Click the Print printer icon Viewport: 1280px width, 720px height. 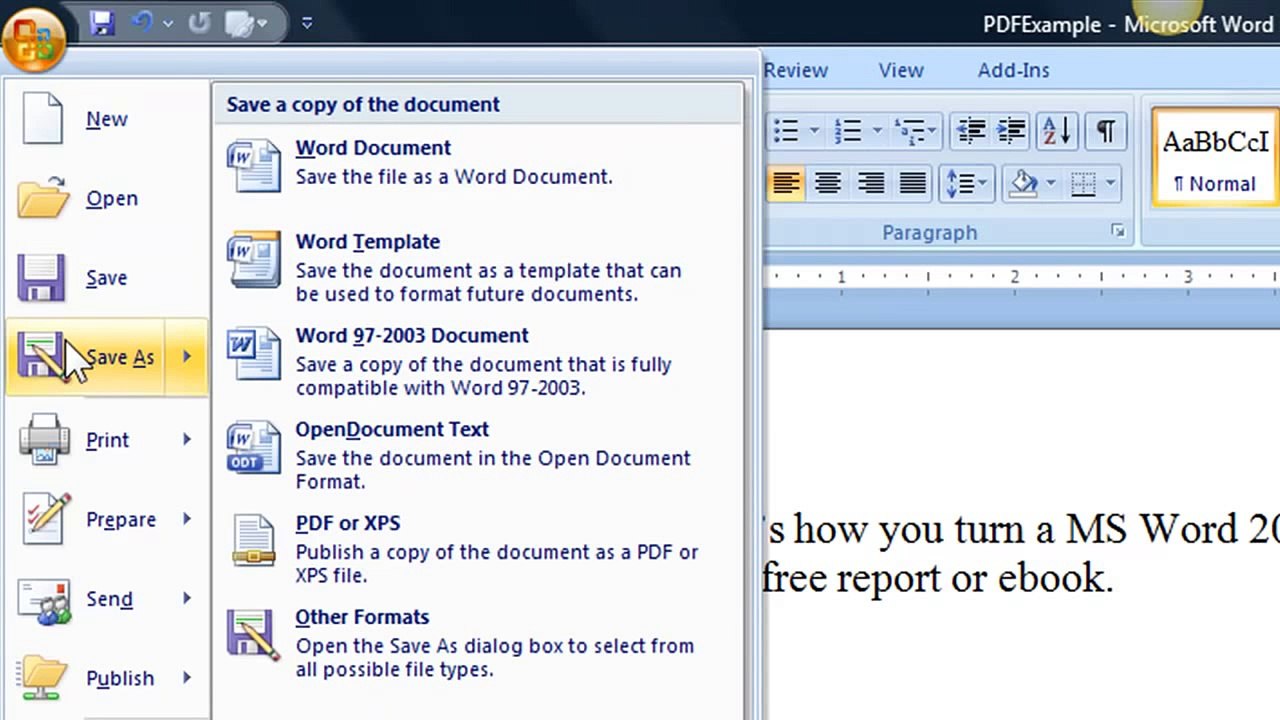(x=44, y=439)
